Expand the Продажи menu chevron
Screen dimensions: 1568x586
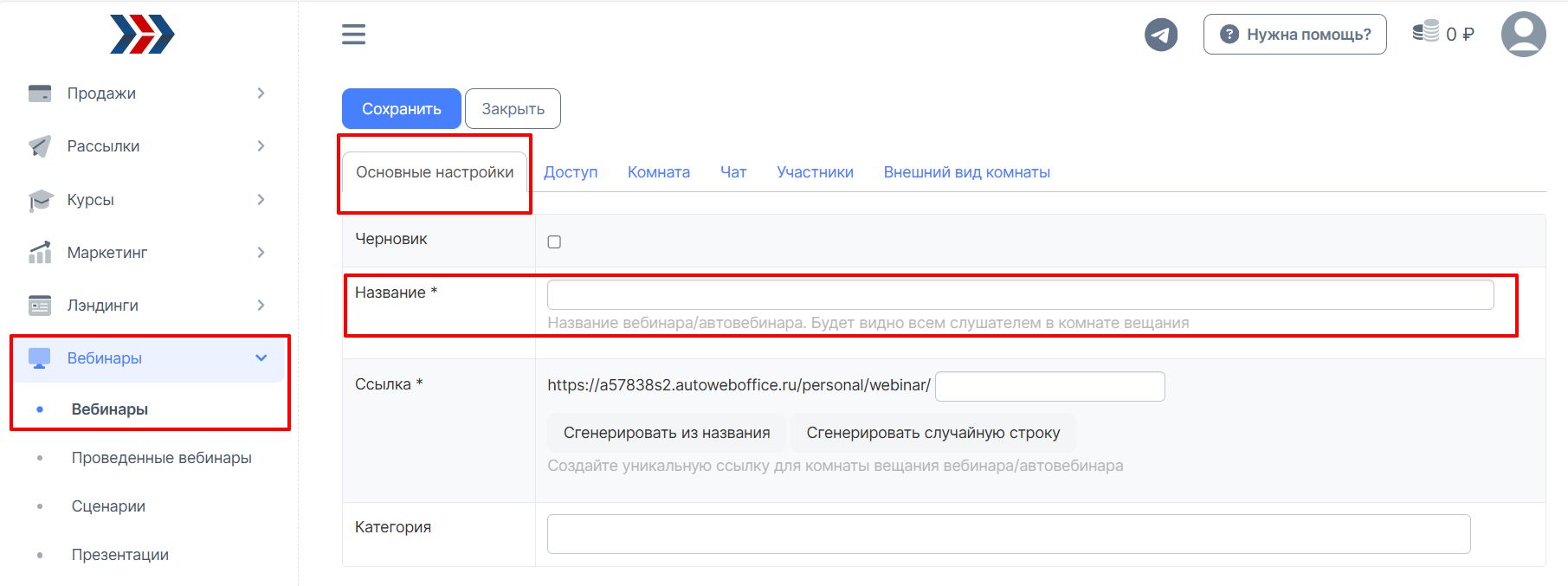pyautogui.click(x=261, y=93)
